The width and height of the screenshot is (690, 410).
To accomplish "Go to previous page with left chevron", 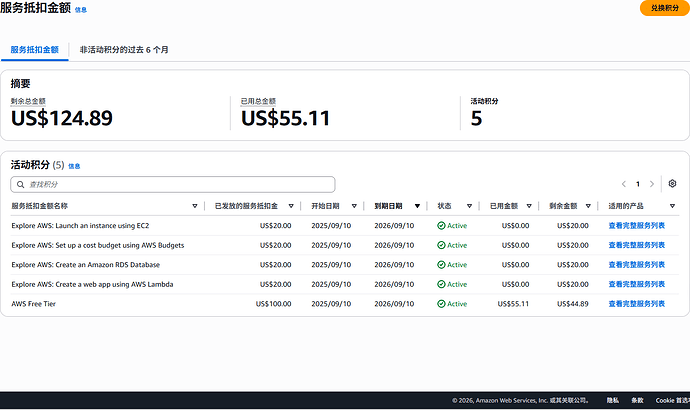I will 624,184.
